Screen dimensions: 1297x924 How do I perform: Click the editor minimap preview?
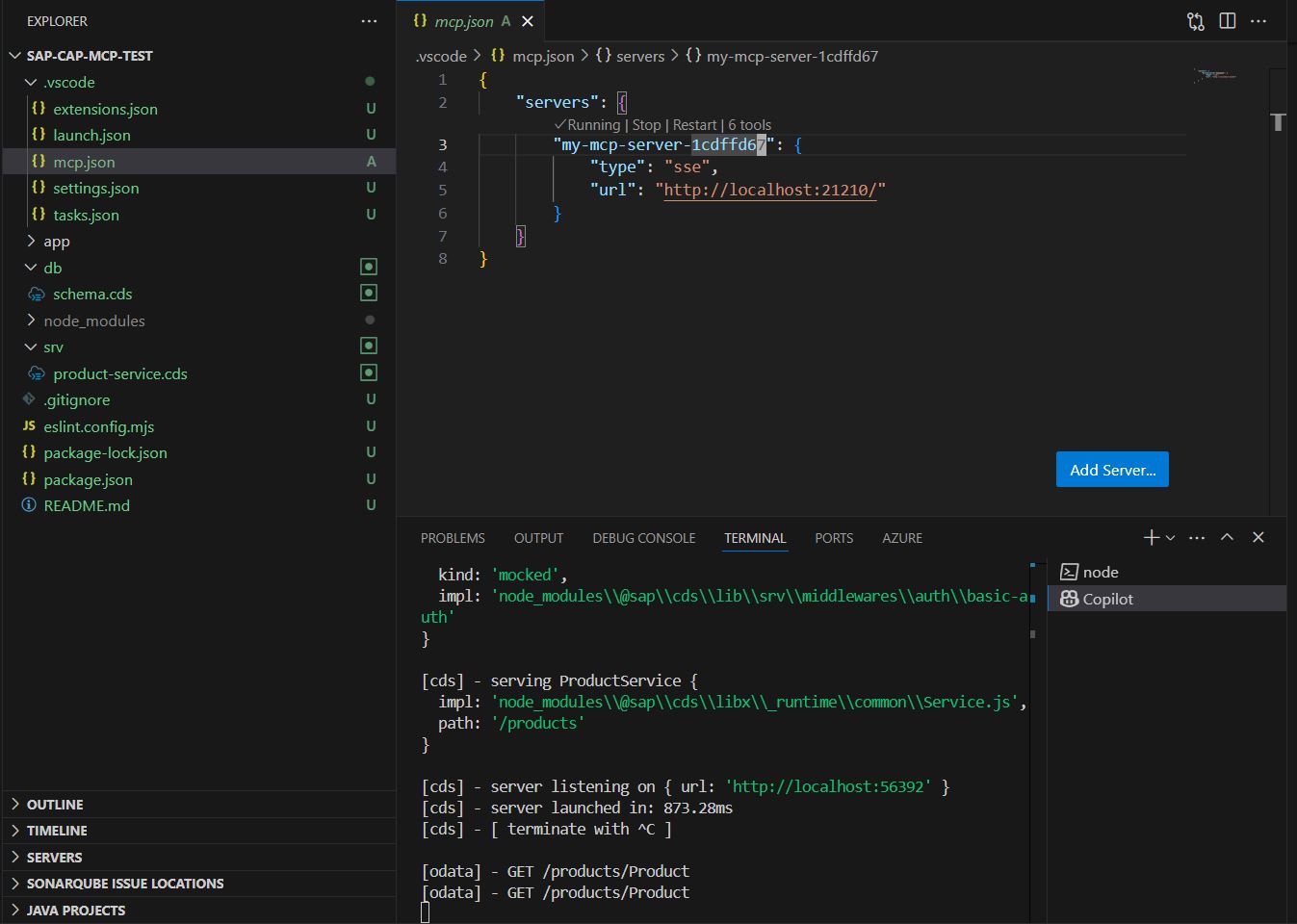[1213, 74]
